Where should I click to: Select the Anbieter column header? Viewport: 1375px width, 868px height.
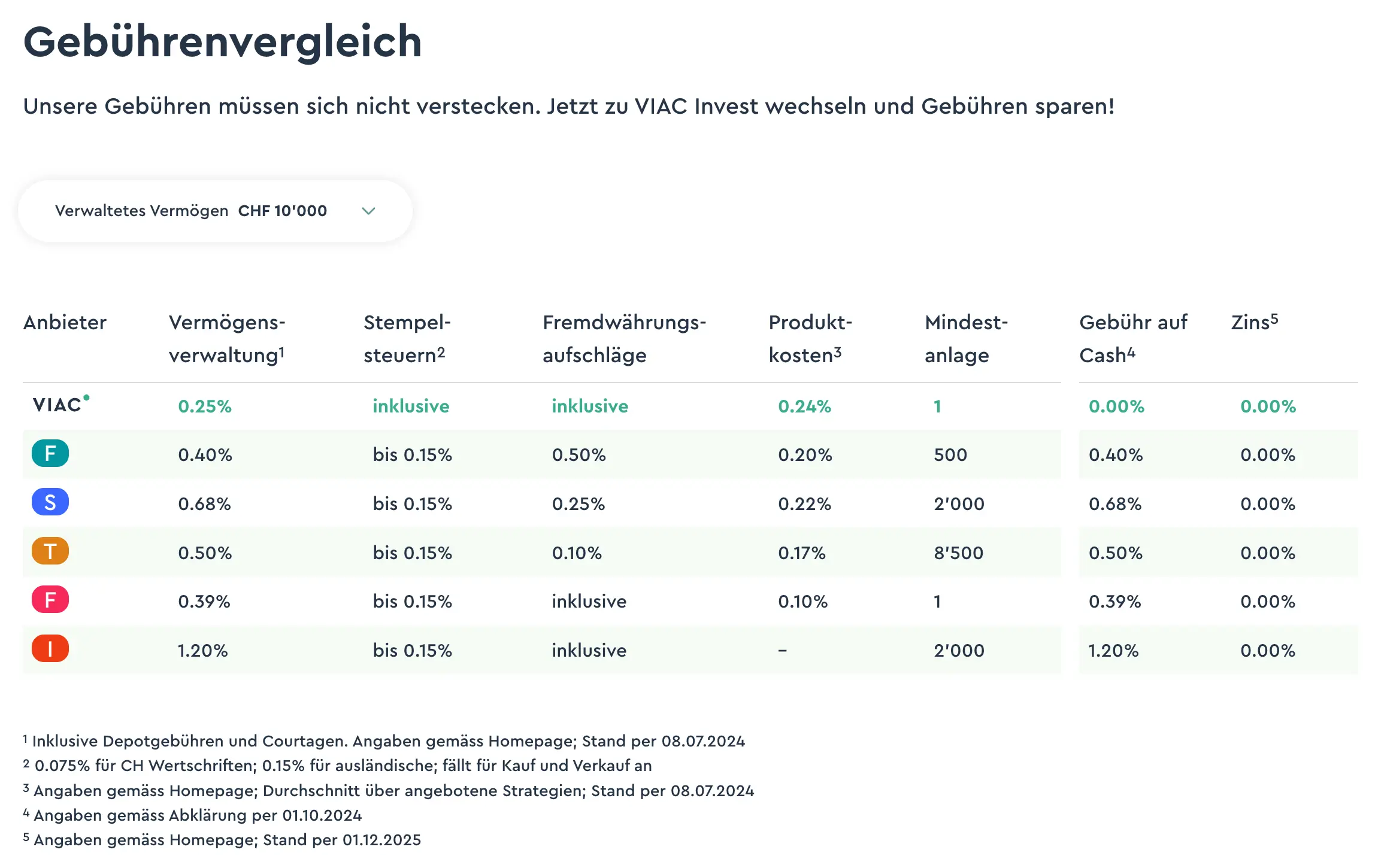click(65, 323)
